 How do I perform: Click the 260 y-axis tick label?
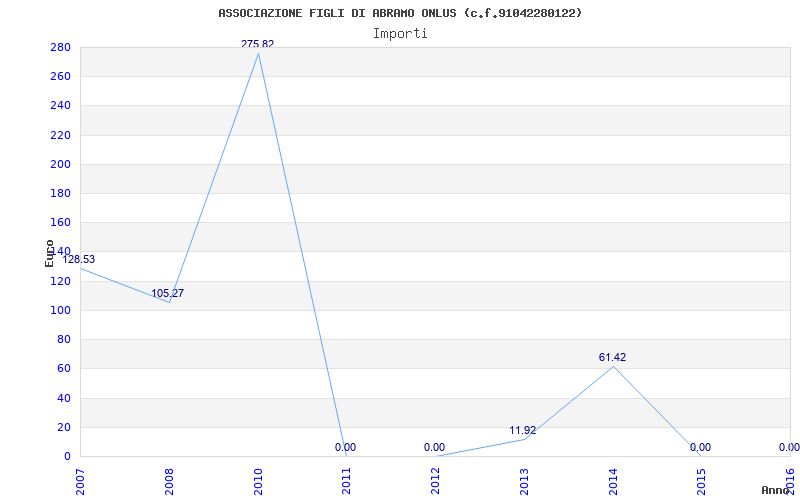[60, 77]
